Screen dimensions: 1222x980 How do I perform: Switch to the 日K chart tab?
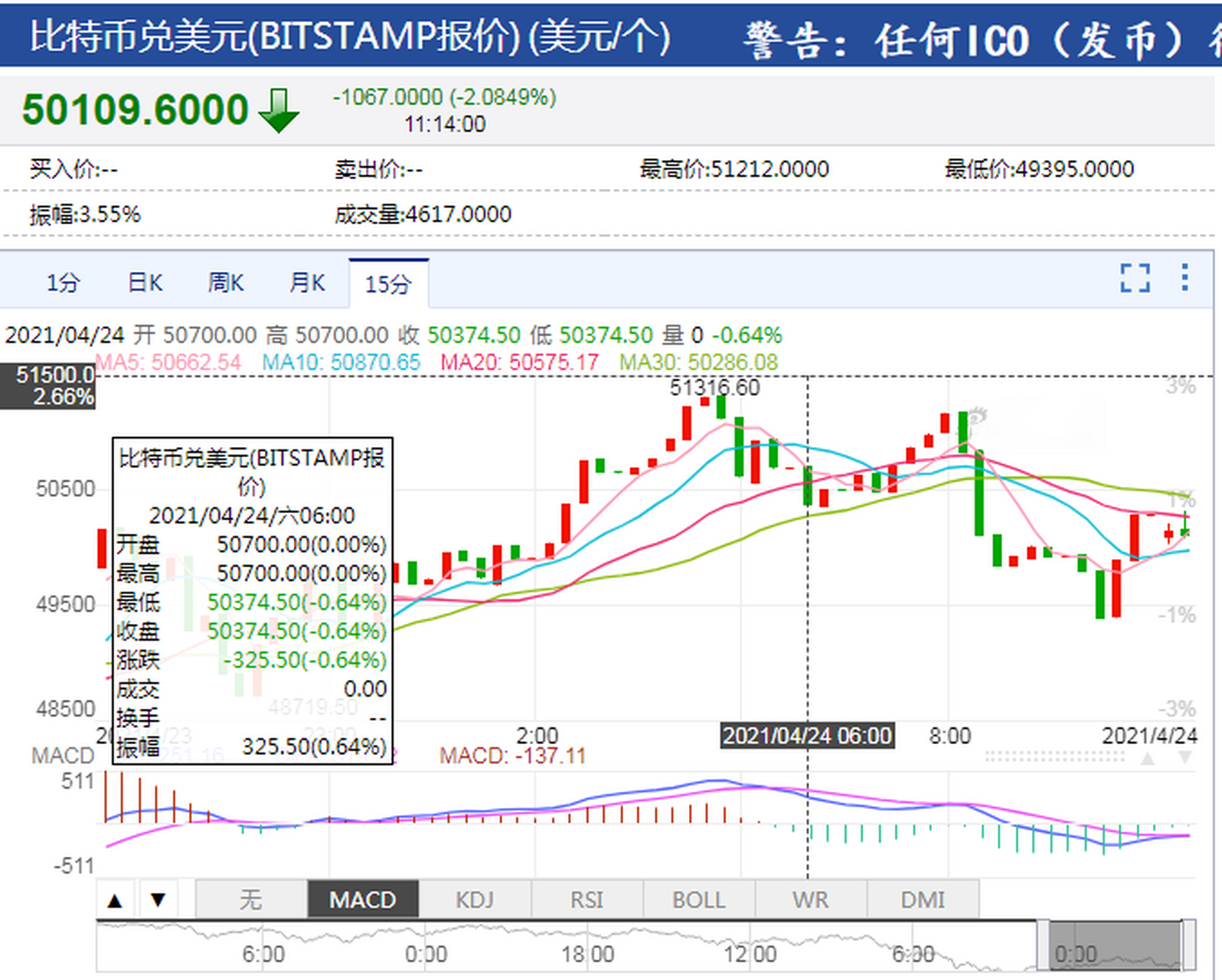[x=145, y=283]
